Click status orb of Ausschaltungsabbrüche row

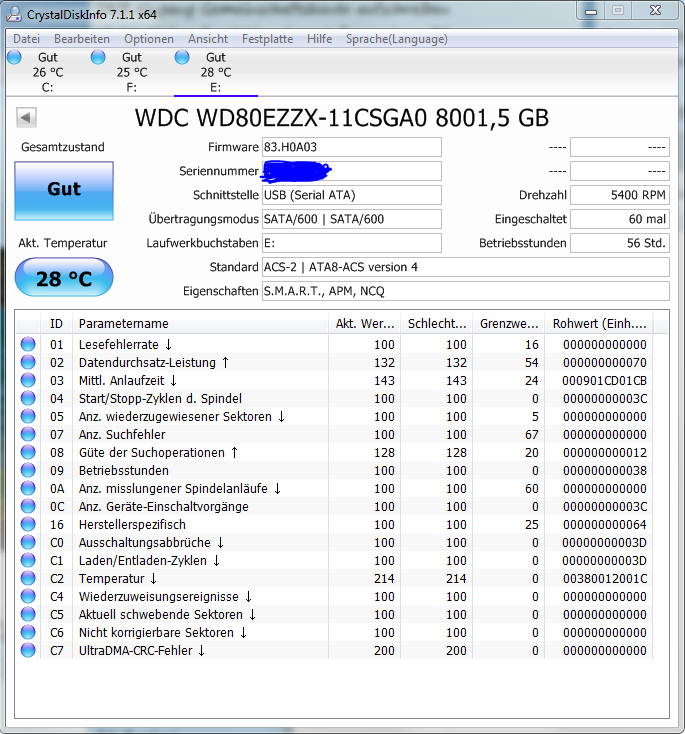click(28, 542)
